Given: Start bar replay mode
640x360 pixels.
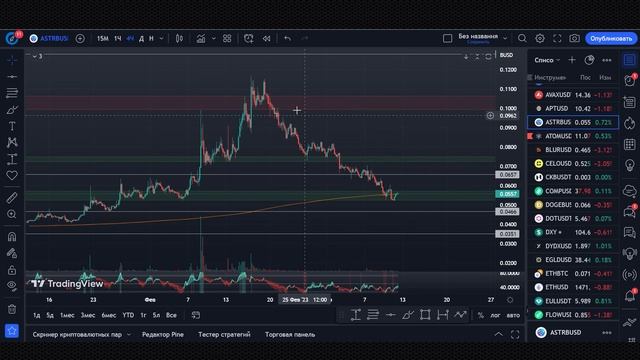Looking at the screenshot, I should pos(267,38).
